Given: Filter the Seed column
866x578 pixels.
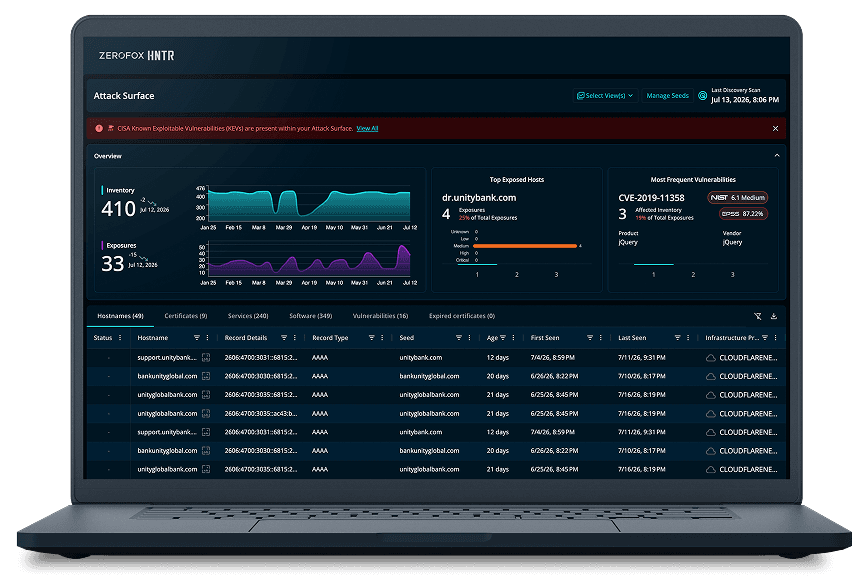Looking at the screenshot, I should pyautogui.click(x=459, y=337).
